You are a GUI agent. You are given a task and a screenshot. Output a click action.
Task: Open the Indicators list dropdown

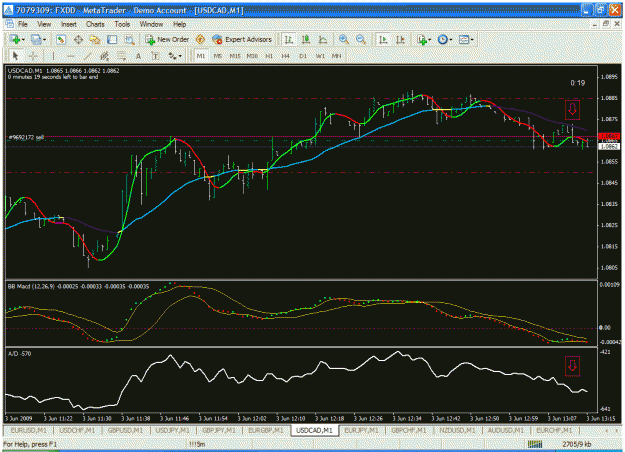423,39
